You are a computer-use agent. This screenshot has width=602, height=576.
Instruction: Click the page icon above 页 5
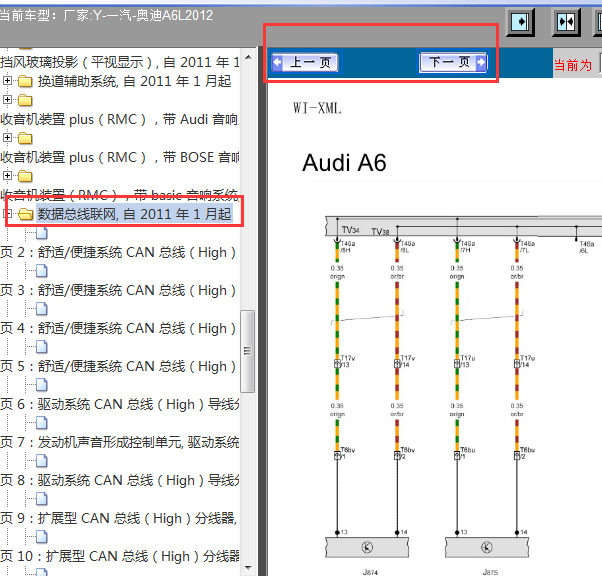(41, 347)
